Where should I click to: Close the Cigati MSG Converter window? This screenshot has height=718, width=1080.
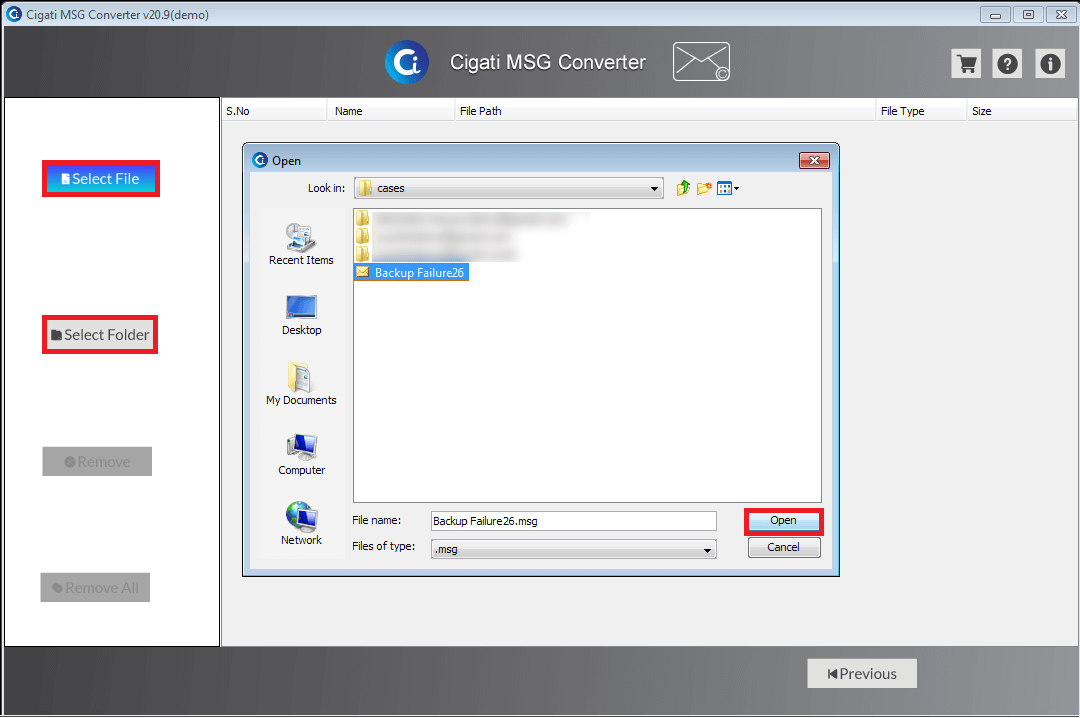(1061, 14)
